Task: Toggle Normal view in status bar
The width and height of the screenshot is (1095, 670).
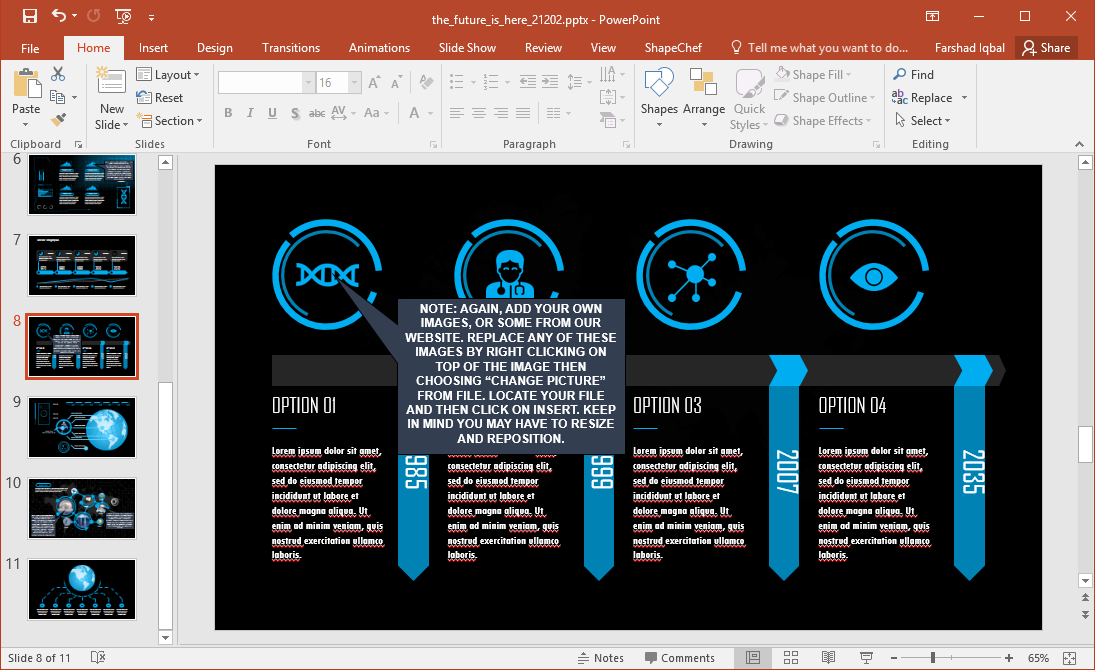Action: pos(753,657)
